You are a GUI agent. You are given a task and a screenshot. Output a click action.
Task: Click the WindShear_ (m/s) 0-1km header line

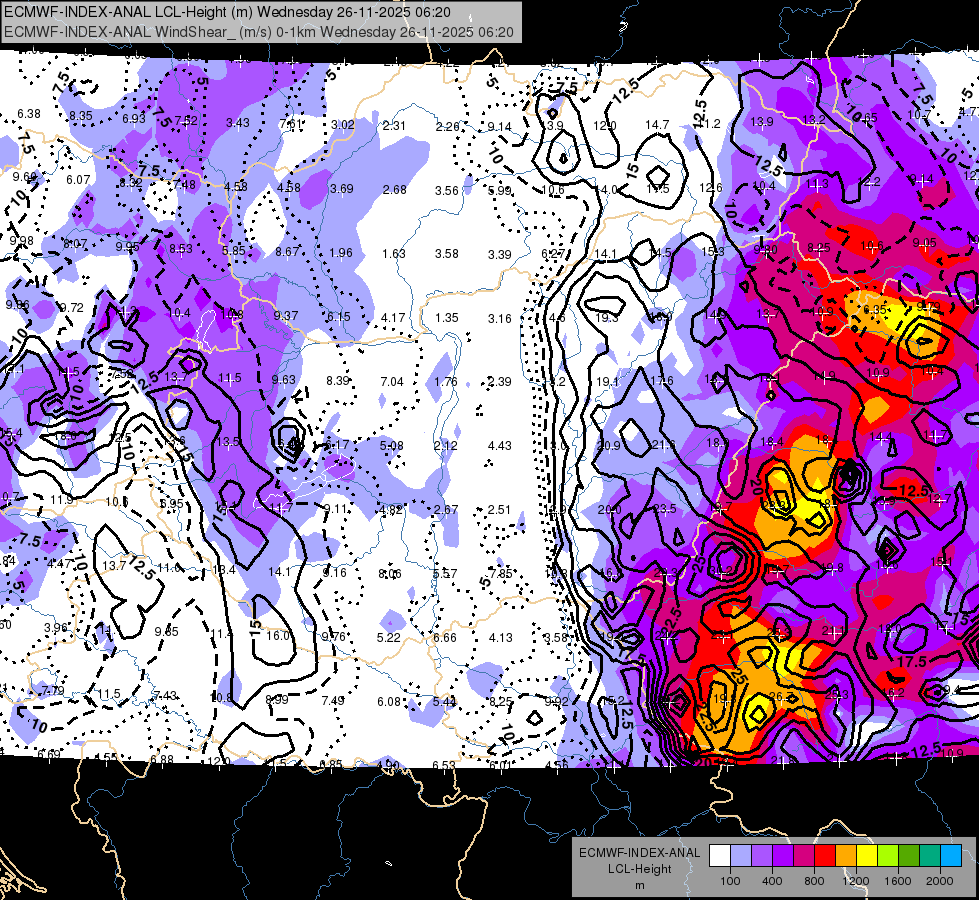coord(258,32)
